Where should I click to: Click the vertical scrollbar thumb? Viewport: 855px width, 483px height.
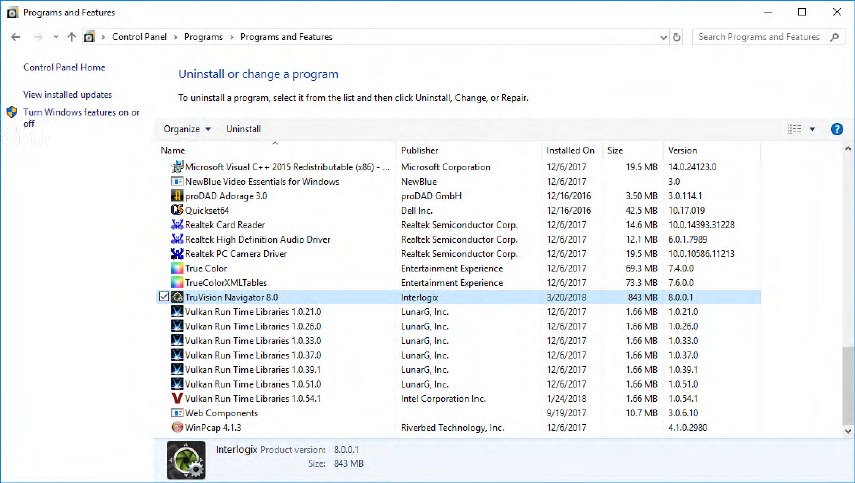[x=848, y=384]
